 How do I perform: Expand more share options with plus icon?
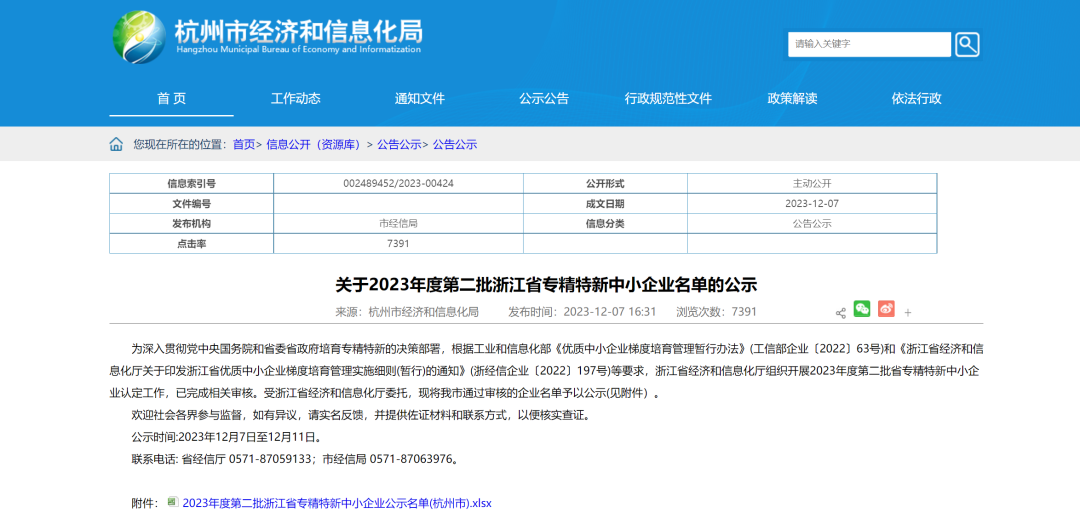(908, 312)
